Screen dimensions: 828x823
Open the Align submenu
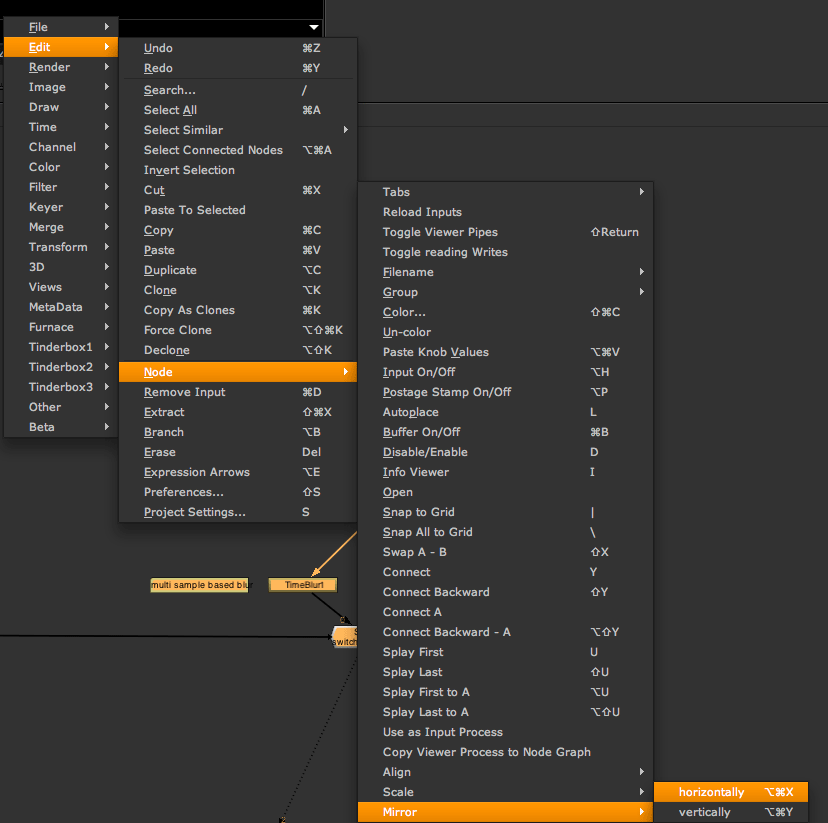pos(397,772)
